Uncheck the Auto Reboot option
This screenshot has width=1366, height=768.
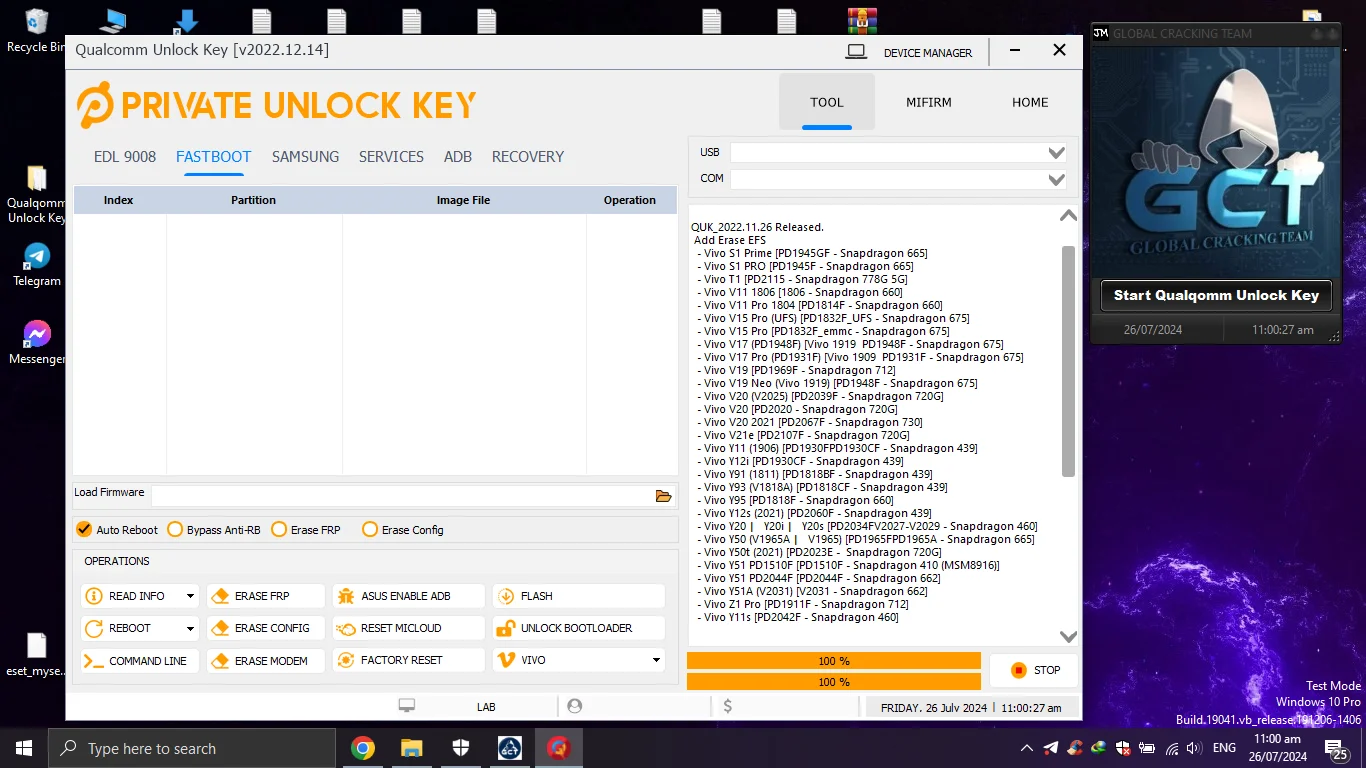click(84, 529)
